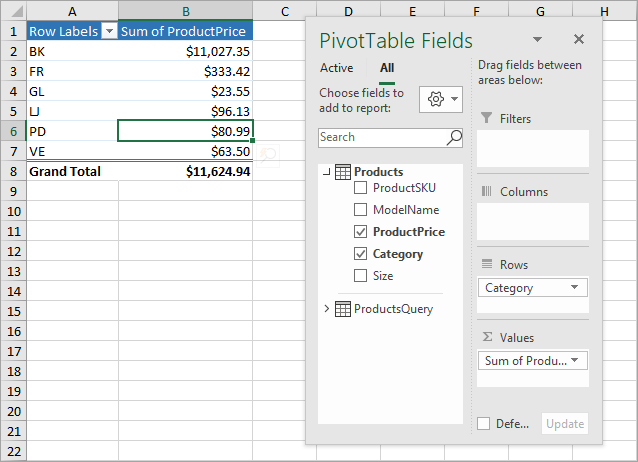Select row 2 header
This screenshot has width=638, height=462.
point(13,51)
